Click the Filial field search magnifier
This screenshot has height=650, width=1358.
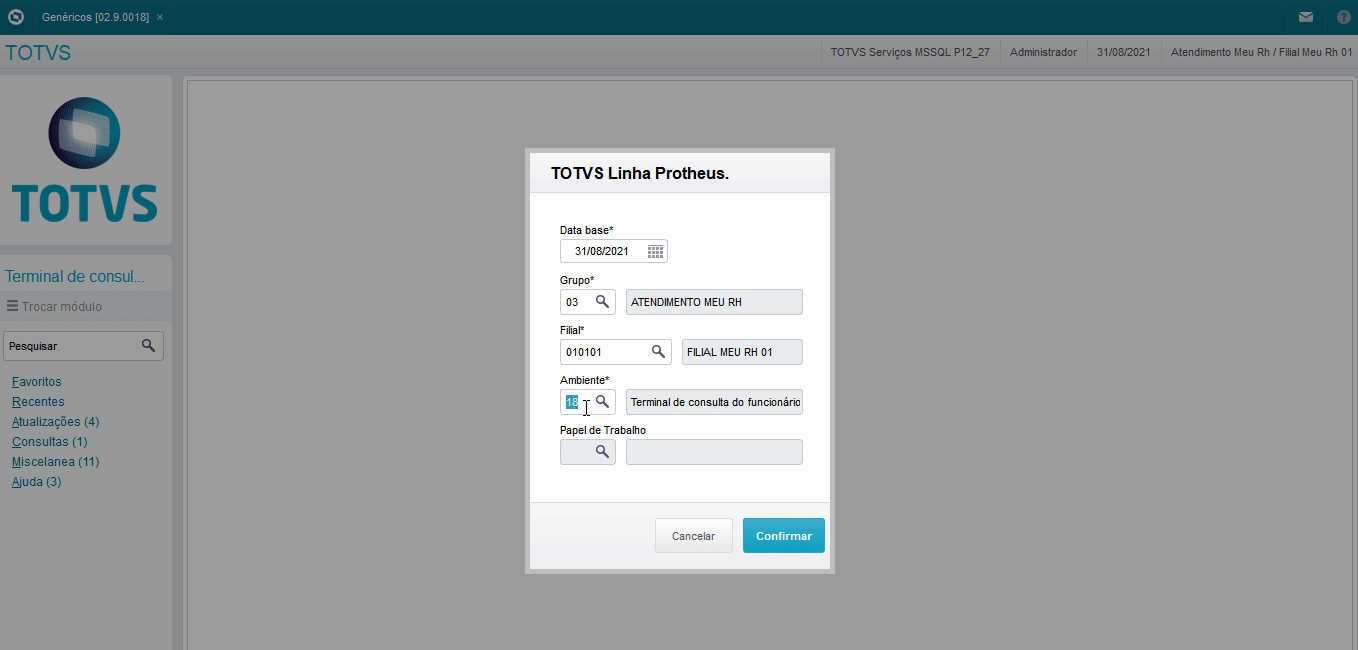click(x=658, y=351)
